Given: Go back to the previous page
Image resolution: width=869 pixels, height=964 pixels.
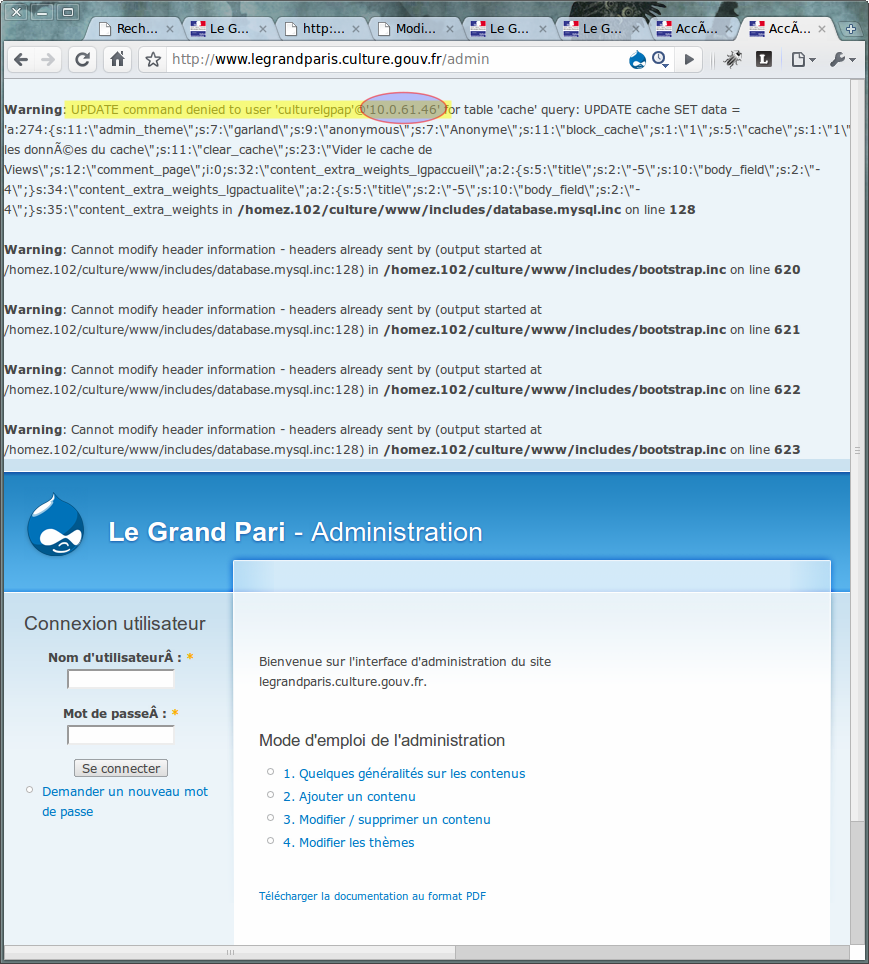Looking at the screenshot, I should click(x=21, y=60).
